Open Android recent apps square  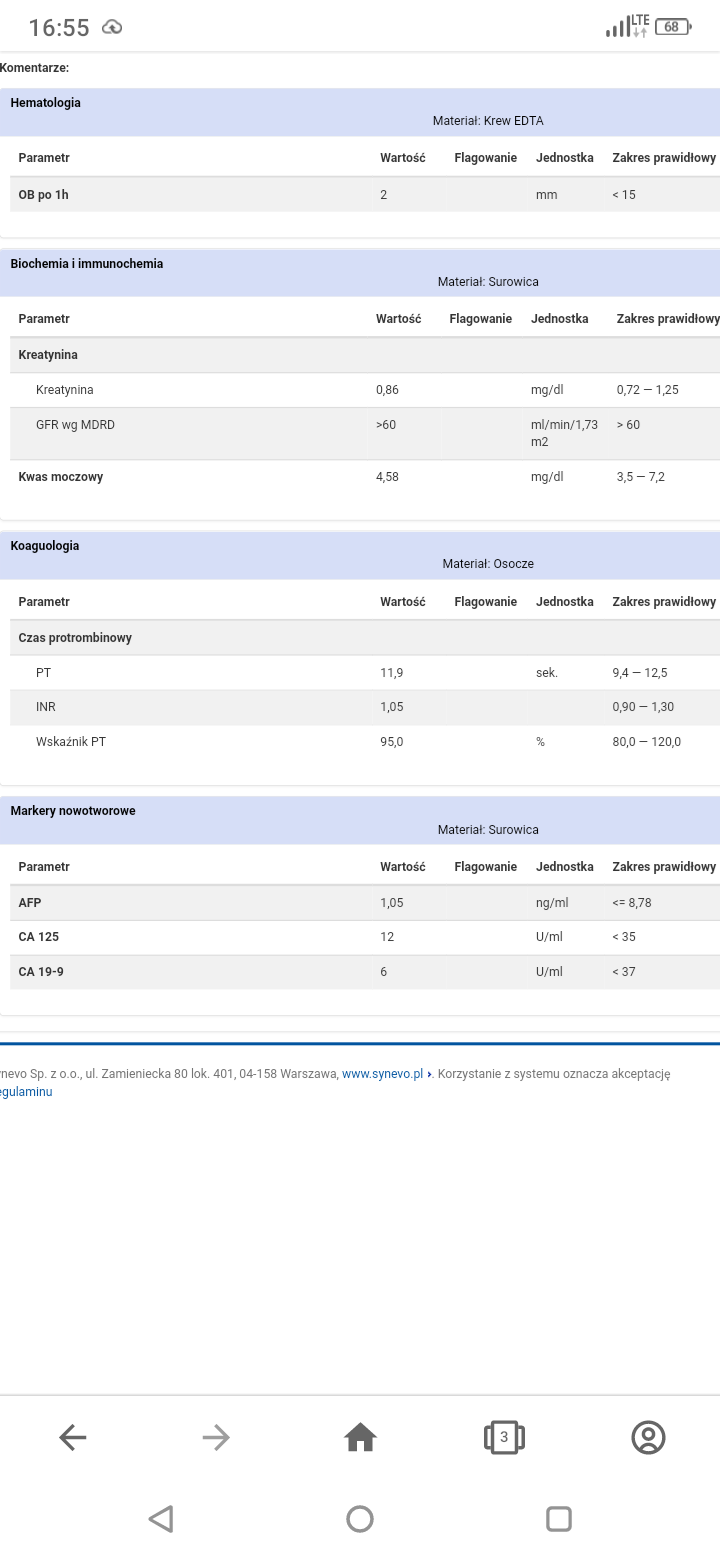[559, 1519]
